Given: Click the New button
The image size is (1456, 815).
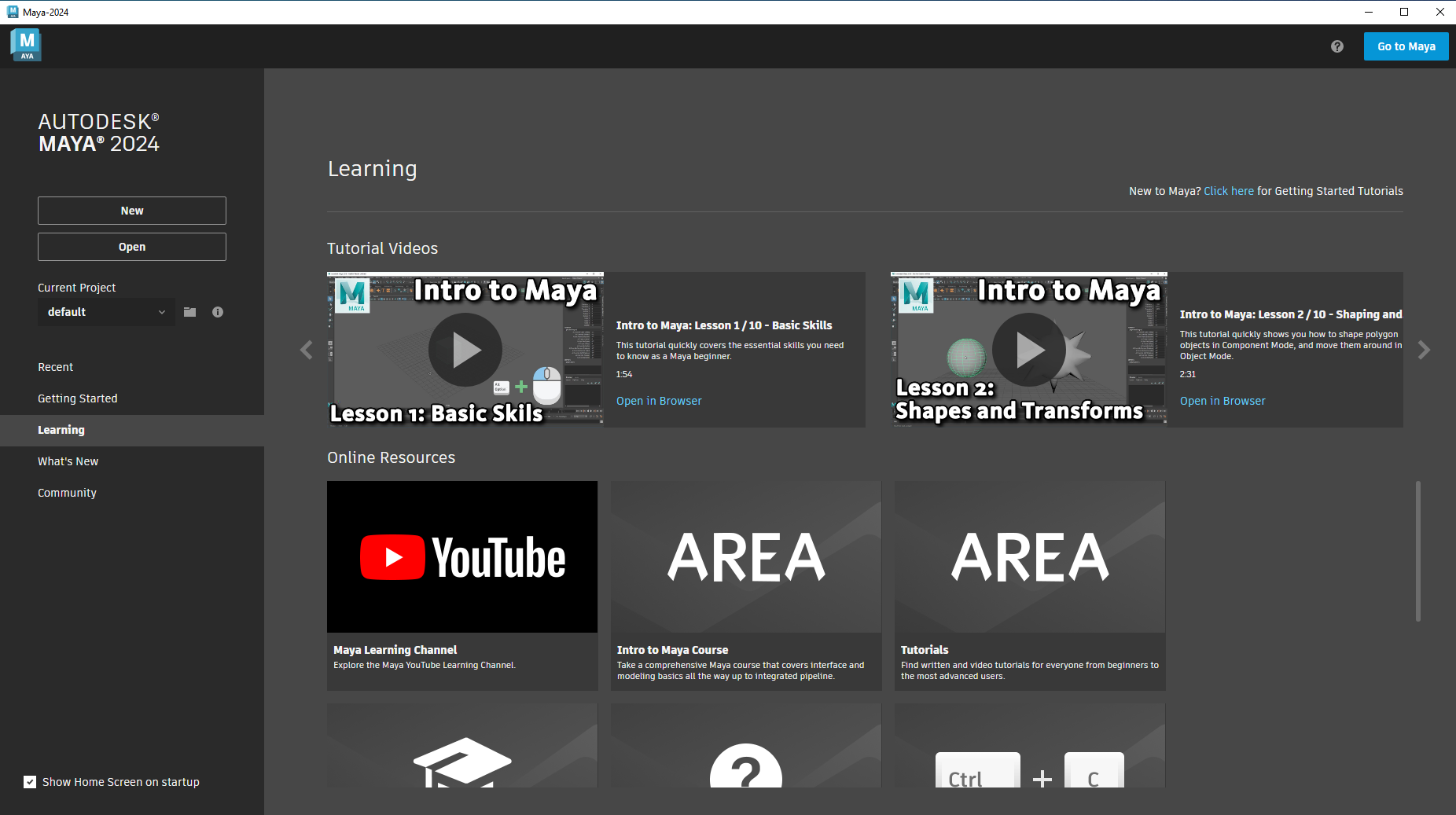Looking at the screenshot, I should click(x=132, y=211).
